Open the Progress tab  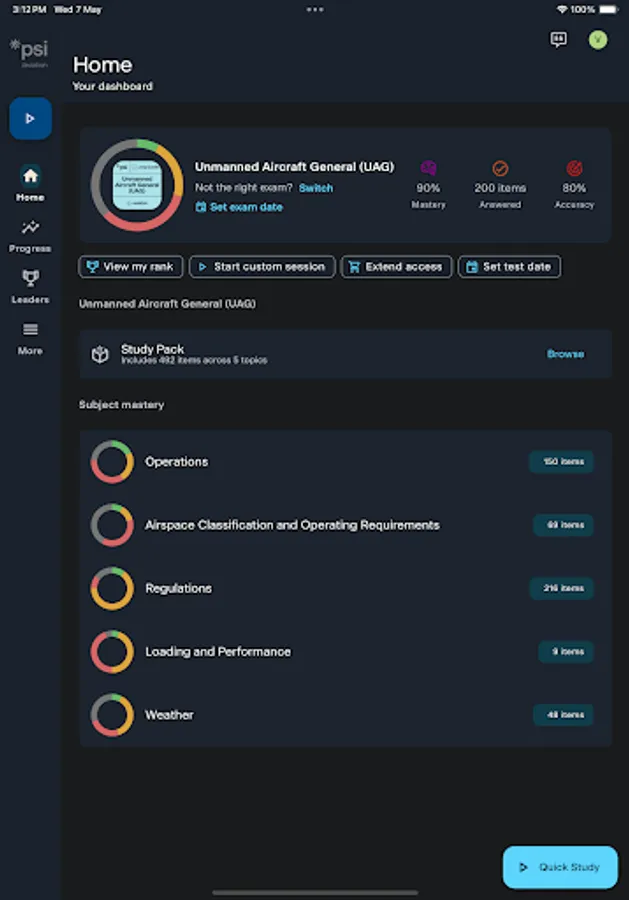(x=30, y=236)
